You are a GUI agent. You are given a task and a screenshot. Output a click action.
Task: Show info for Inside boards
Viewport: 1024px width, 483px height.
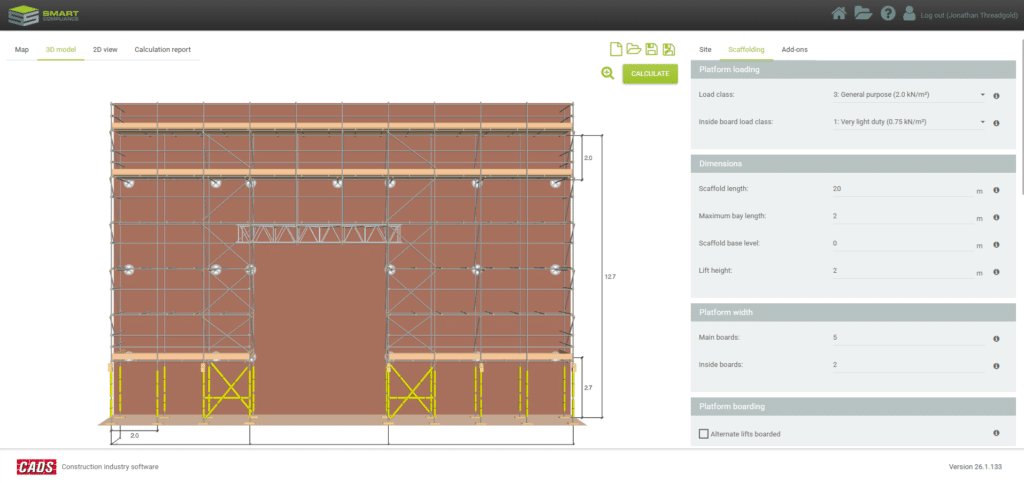[997, 366]
